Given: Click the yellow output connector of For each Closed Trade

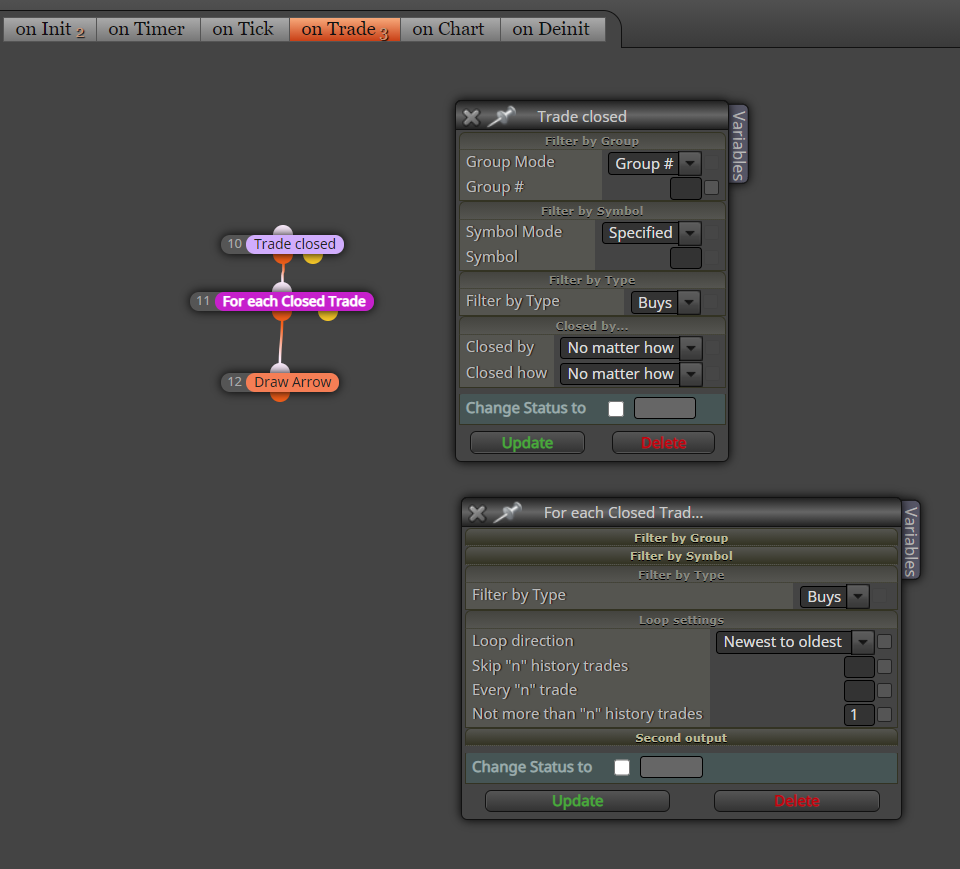Looking at the screenshot, I should [x=328, y=315].
